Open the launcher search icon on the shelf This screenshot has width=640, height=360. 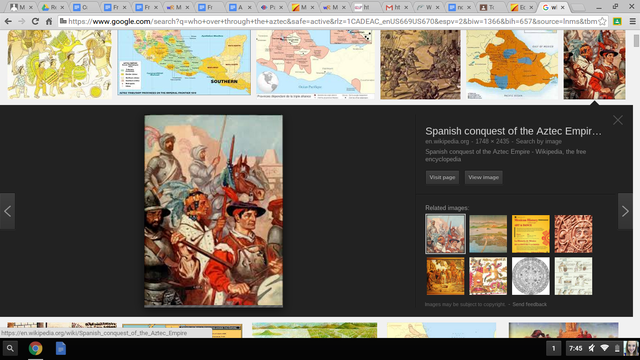coord(10,349)
